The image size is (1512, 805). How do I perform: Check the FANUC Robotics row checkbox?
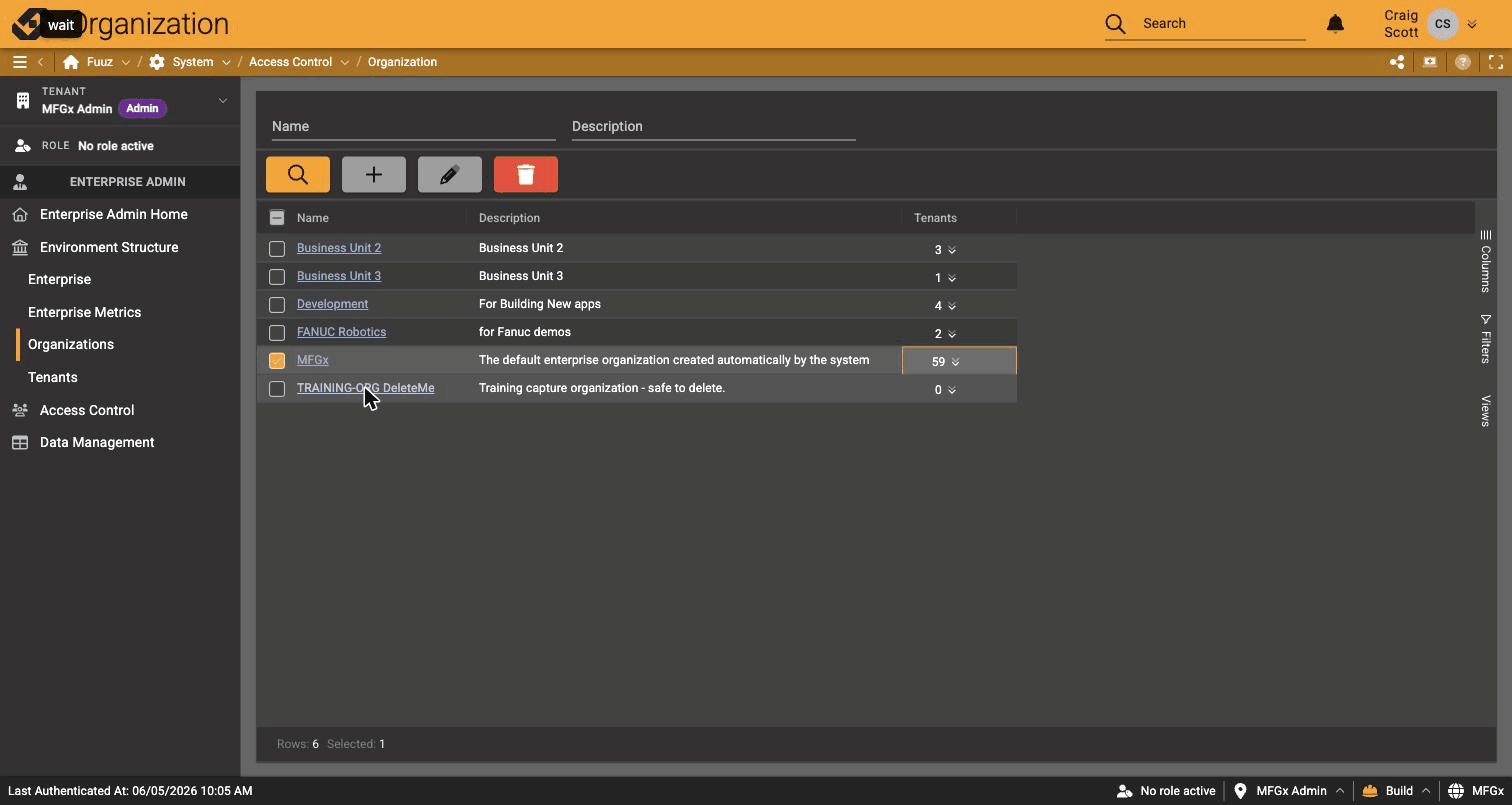[x=277, y=333]
